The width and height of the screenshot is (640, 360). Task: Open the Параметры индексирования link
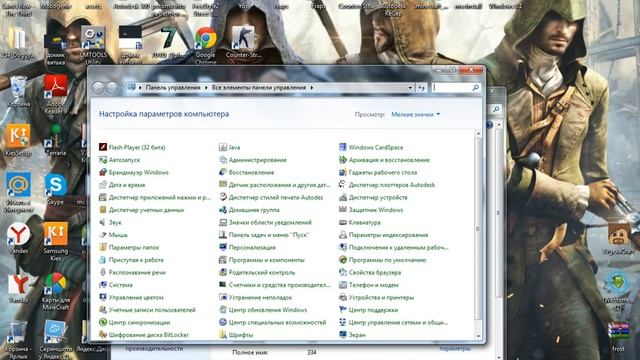pos(388,235)
